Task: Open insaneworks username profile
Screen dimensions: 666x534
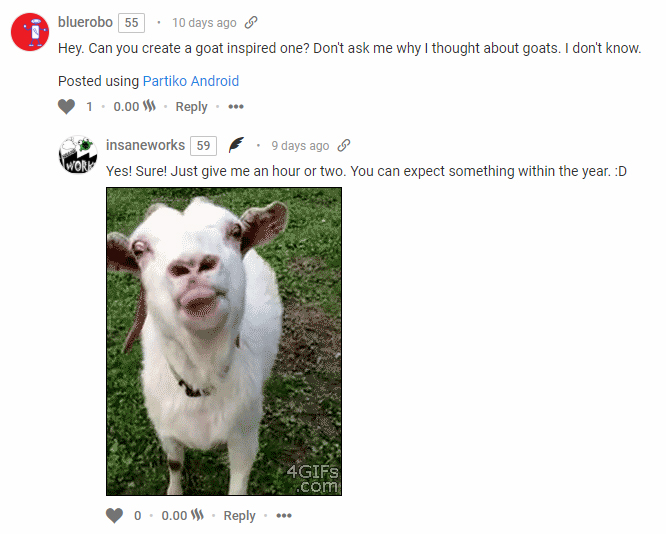Action: pos(145,145)
